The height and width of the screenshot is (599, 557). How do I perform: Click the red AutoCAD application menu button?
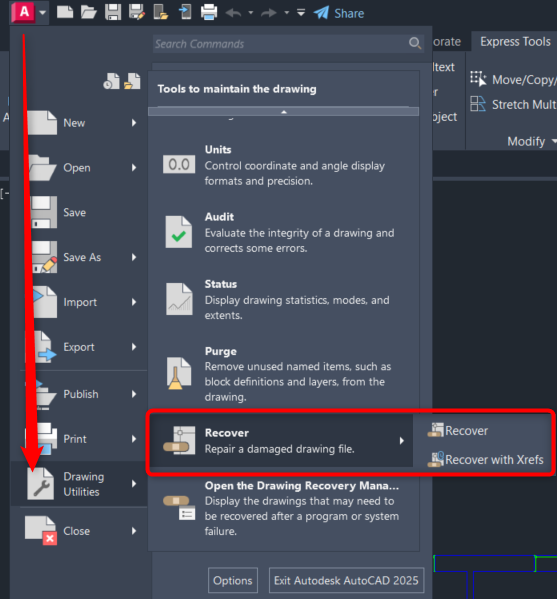(24, 12)
